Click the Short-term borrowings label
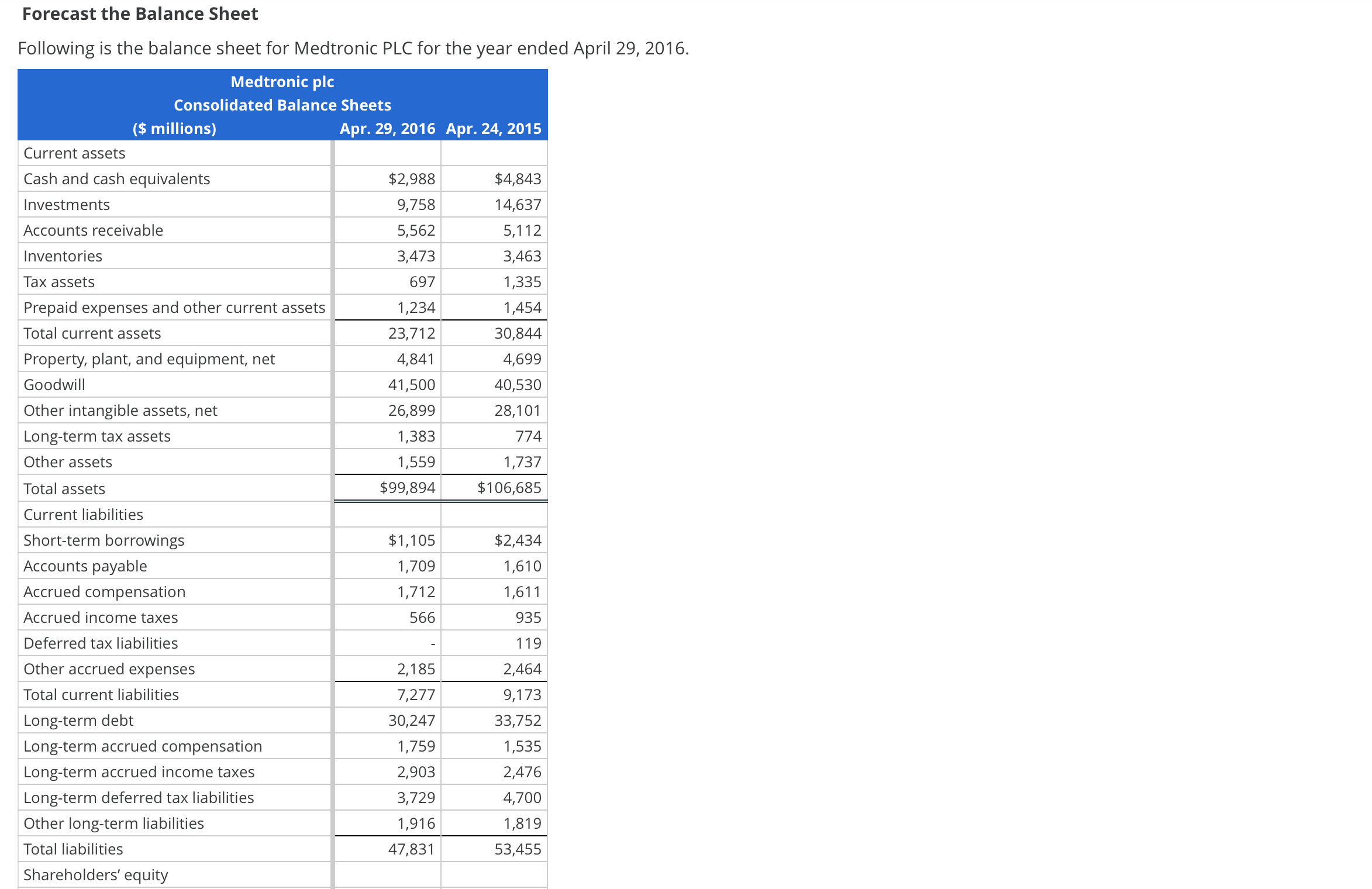1372x889 pixels. pos(104,540)
